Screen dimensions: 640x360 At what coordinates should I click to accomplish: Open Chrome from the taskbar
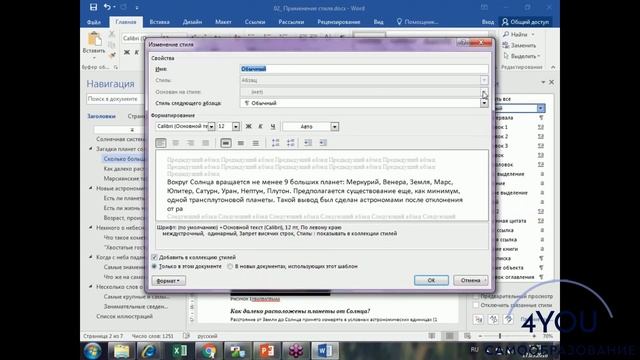click(209, 351)
